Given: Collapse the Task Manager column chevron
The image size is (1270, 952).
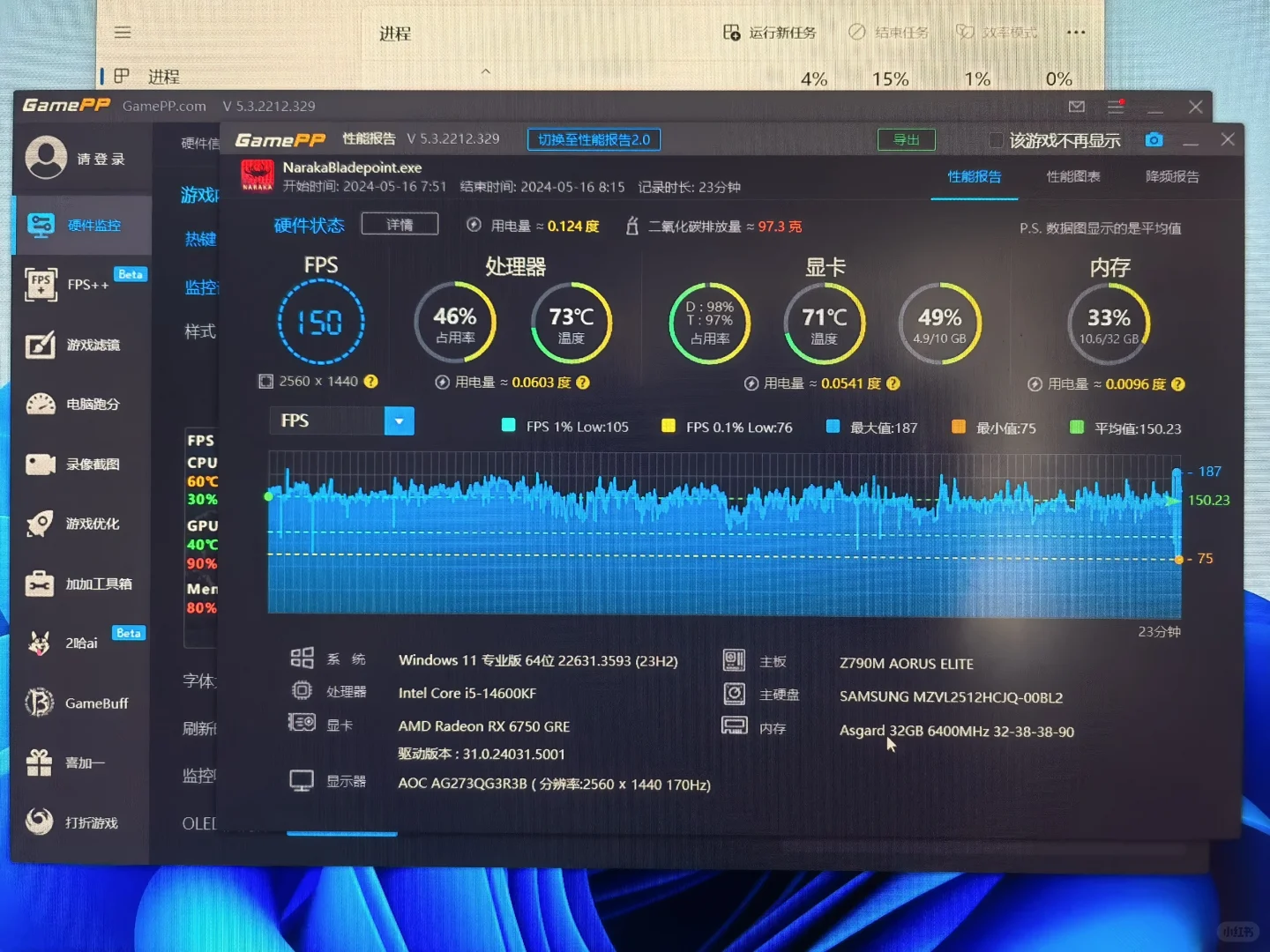Looking at the screenshot, I should 486,71.
